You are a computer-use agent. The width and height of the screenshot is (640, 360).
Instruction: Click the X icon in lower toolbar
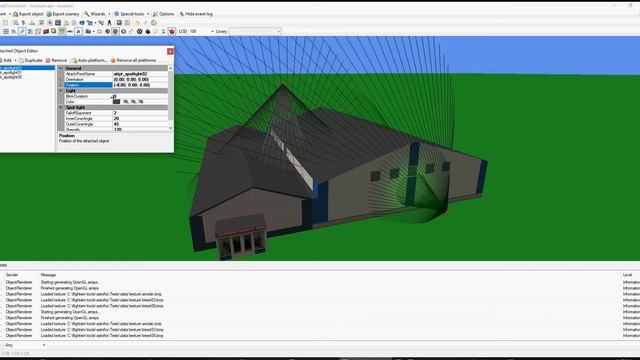(78, 31)
